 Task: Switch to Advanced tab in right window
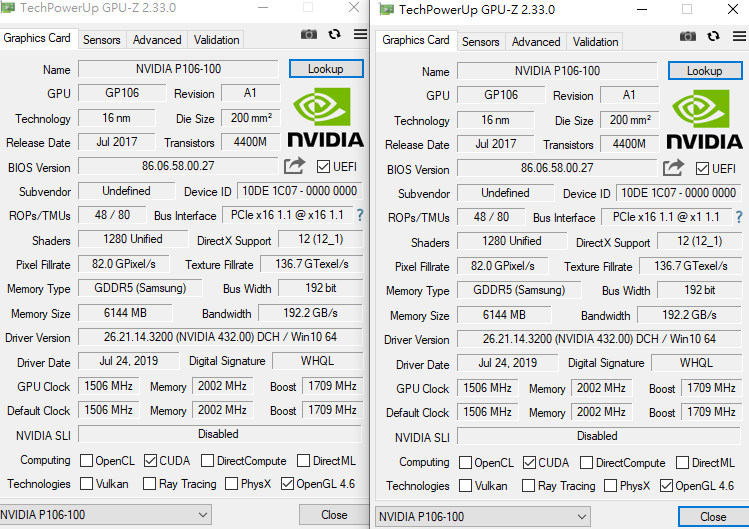tap(536, 42)
